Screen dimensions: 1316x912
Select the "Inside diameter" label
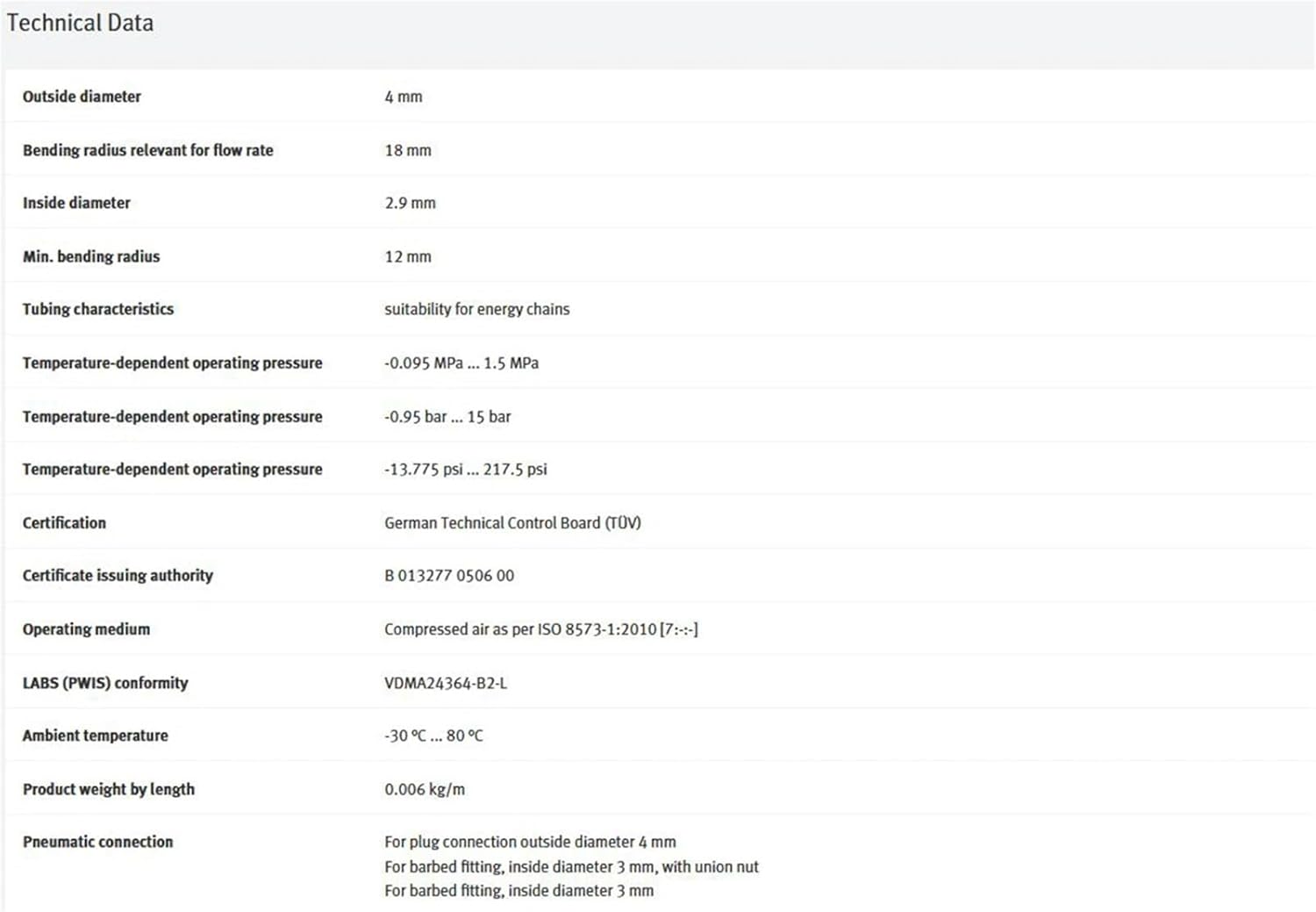pyautogui.click(x=76, y=203)
